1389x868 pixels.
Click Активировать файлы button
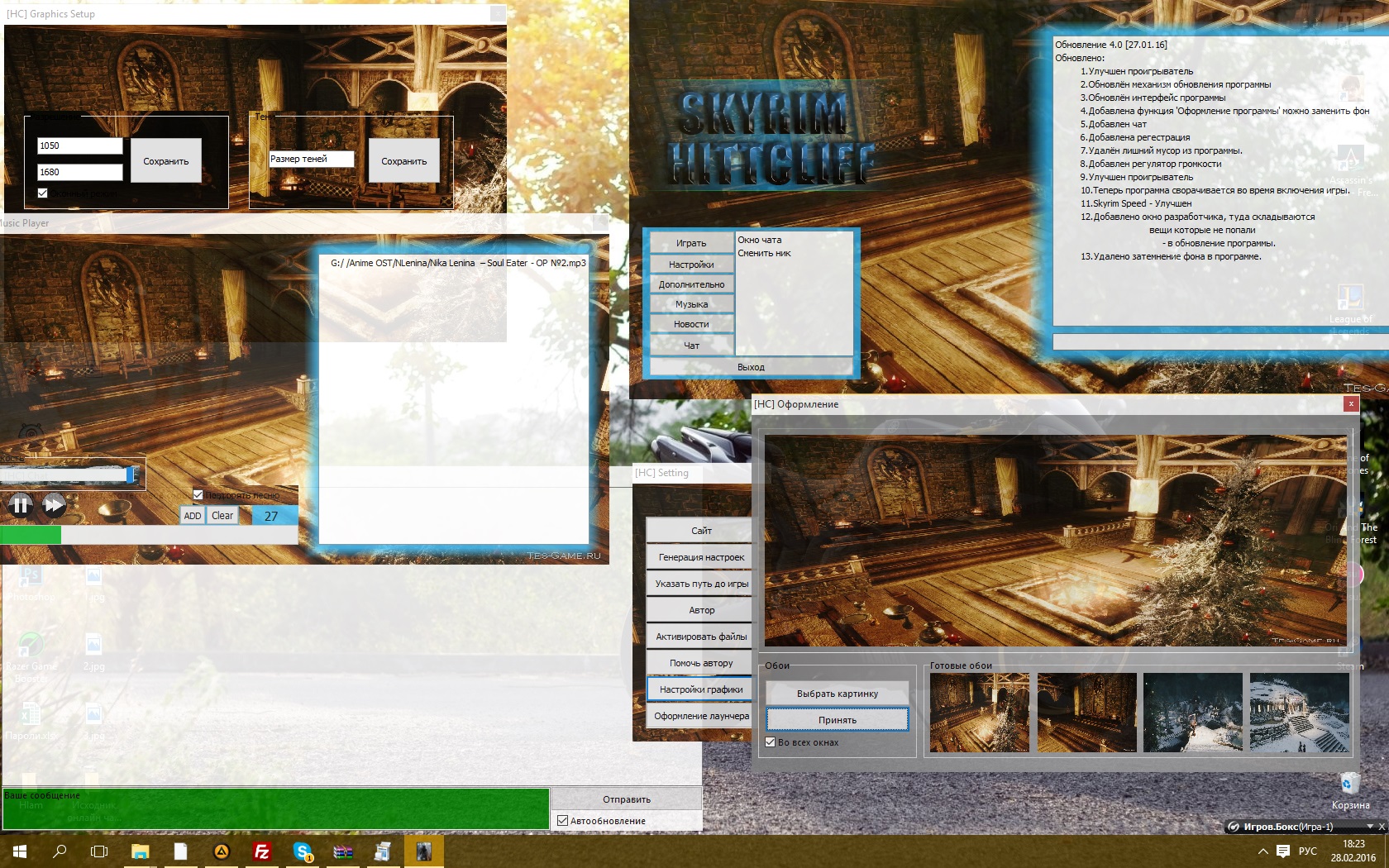coord(701,637)
